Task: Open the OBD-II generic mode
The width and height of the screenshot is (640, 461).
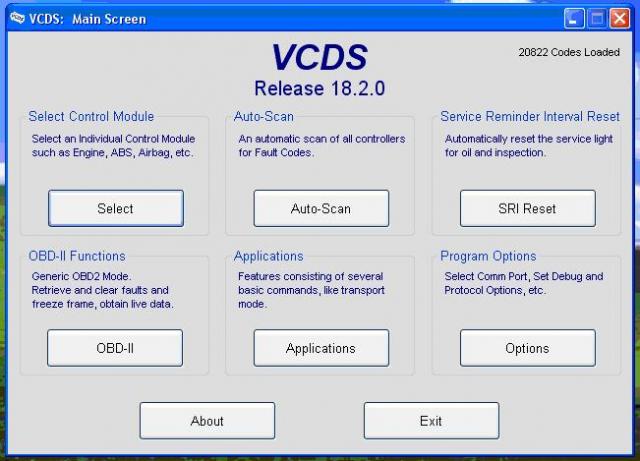Action: coord(115,348)
